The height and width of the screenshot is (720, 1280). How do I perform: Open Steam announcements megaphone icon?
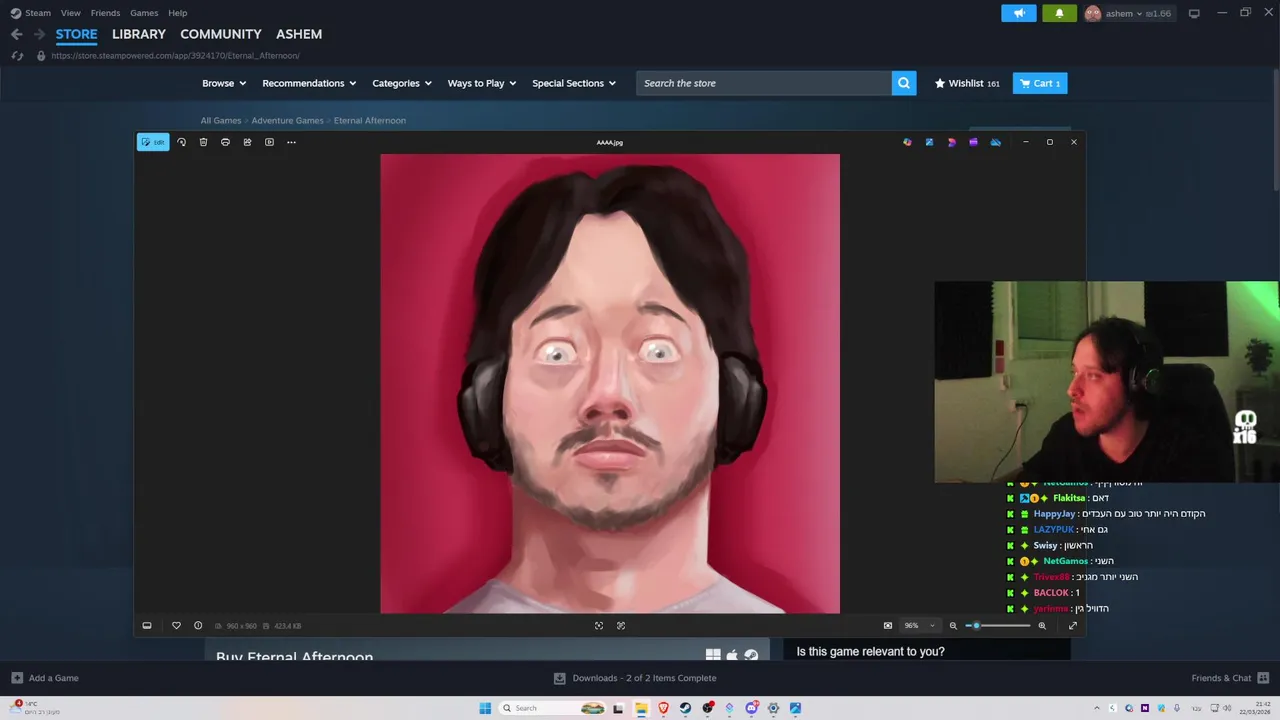1019,13
